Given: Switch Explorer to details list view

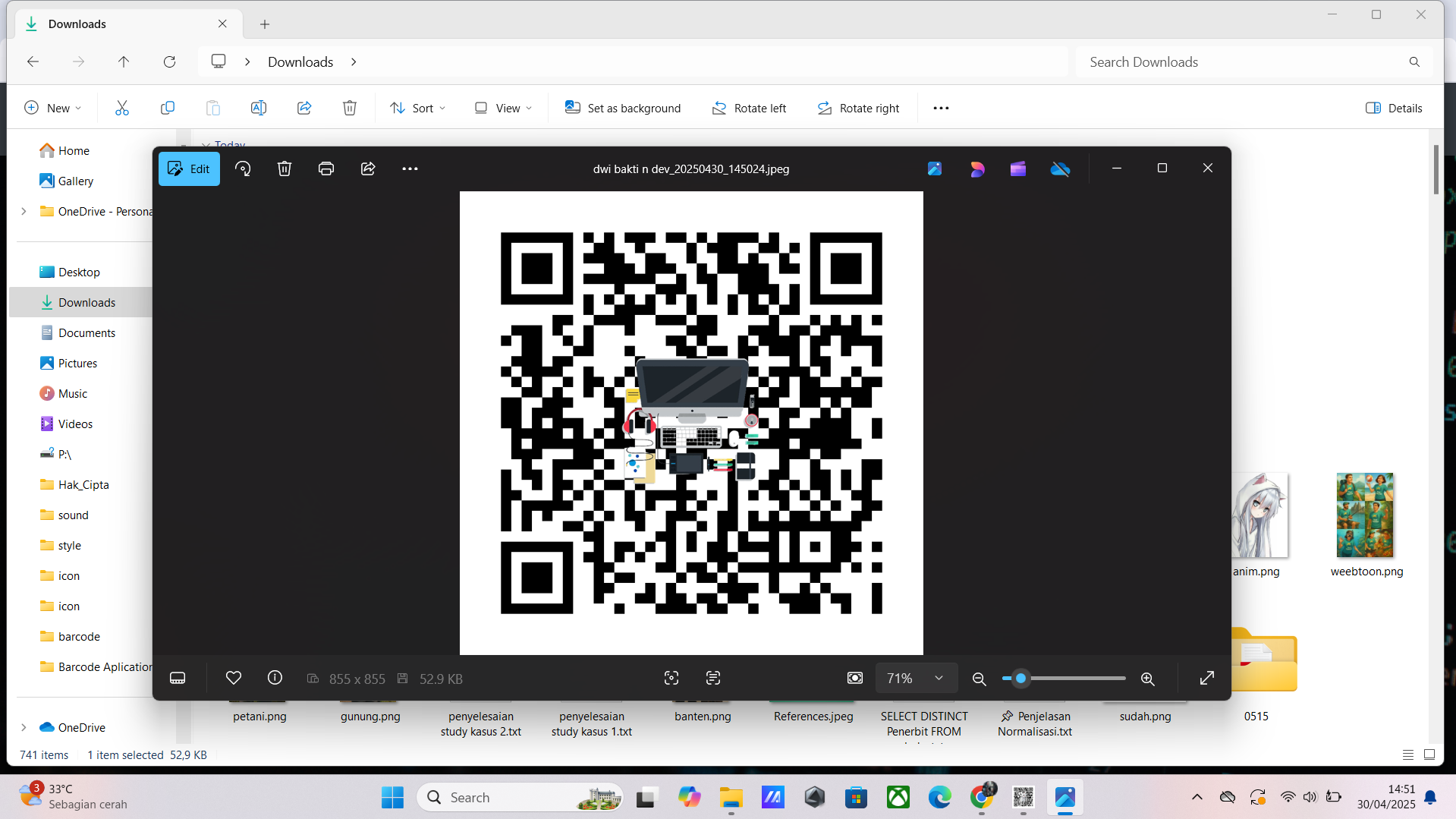Looking at the screenshot, I should (1408, 754).
